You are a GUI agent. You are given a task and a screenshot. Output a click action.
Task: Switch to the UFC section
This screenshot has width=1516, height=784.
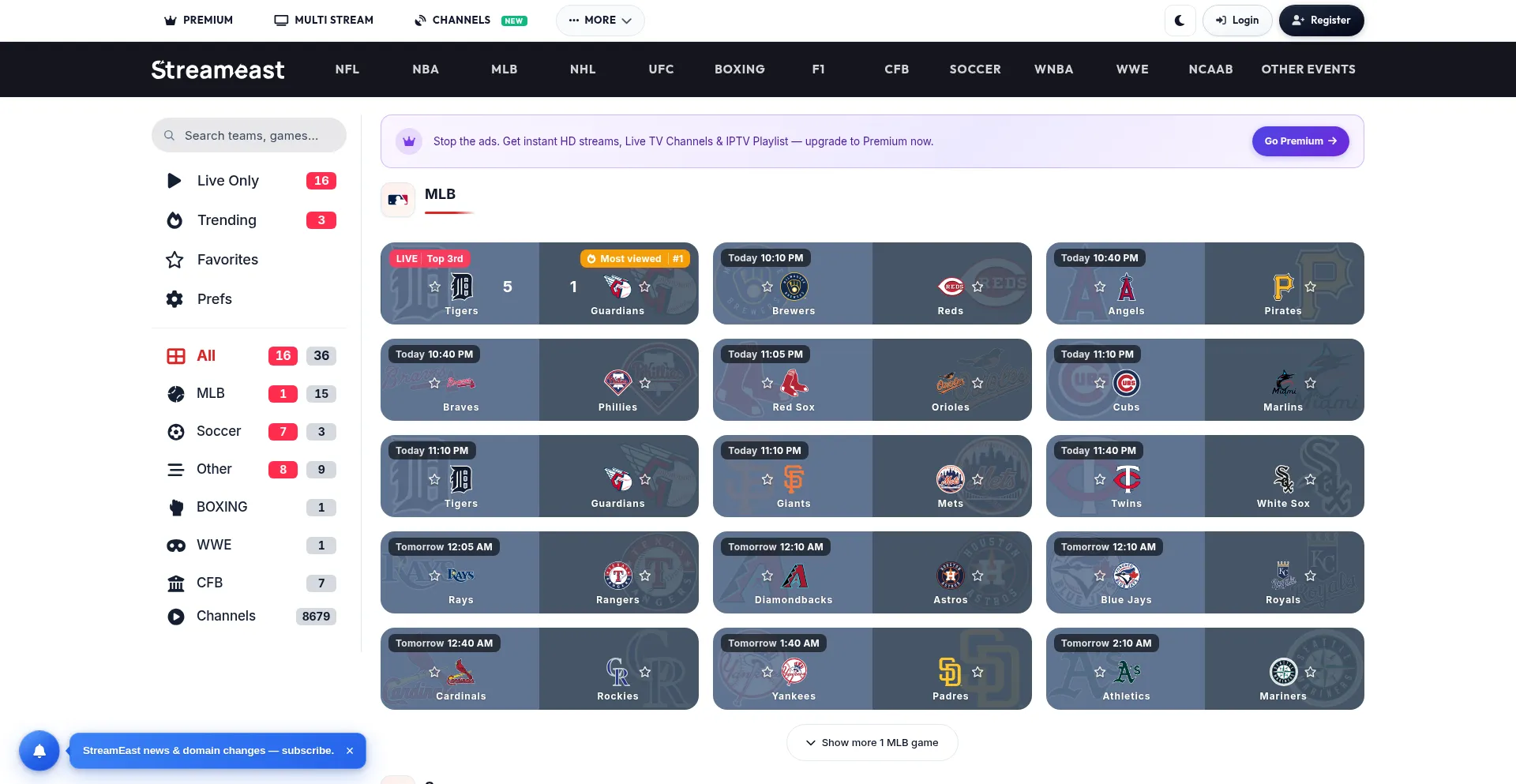point(662,69)
